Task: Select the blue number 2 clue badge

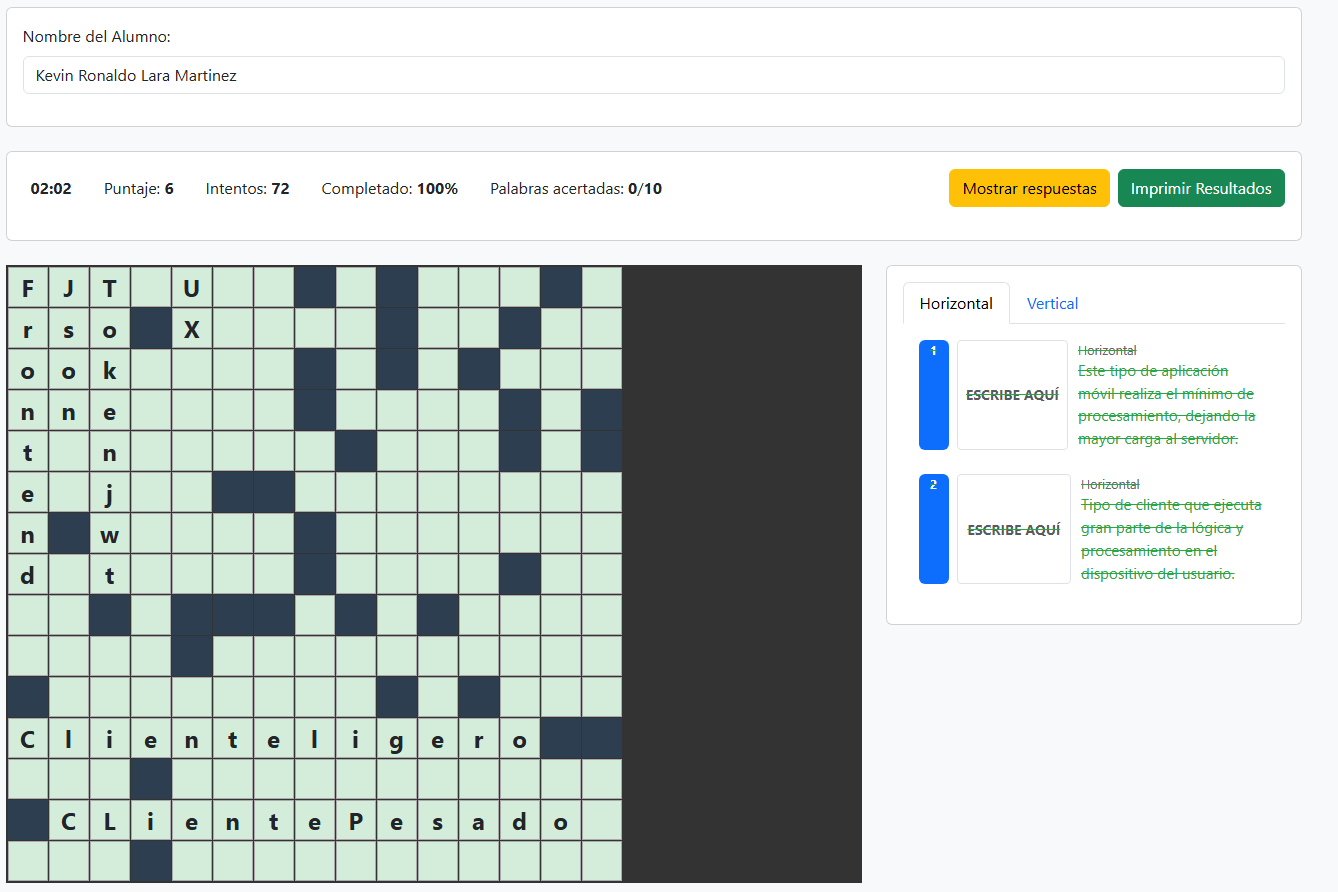Action: [x=933, y=529]
